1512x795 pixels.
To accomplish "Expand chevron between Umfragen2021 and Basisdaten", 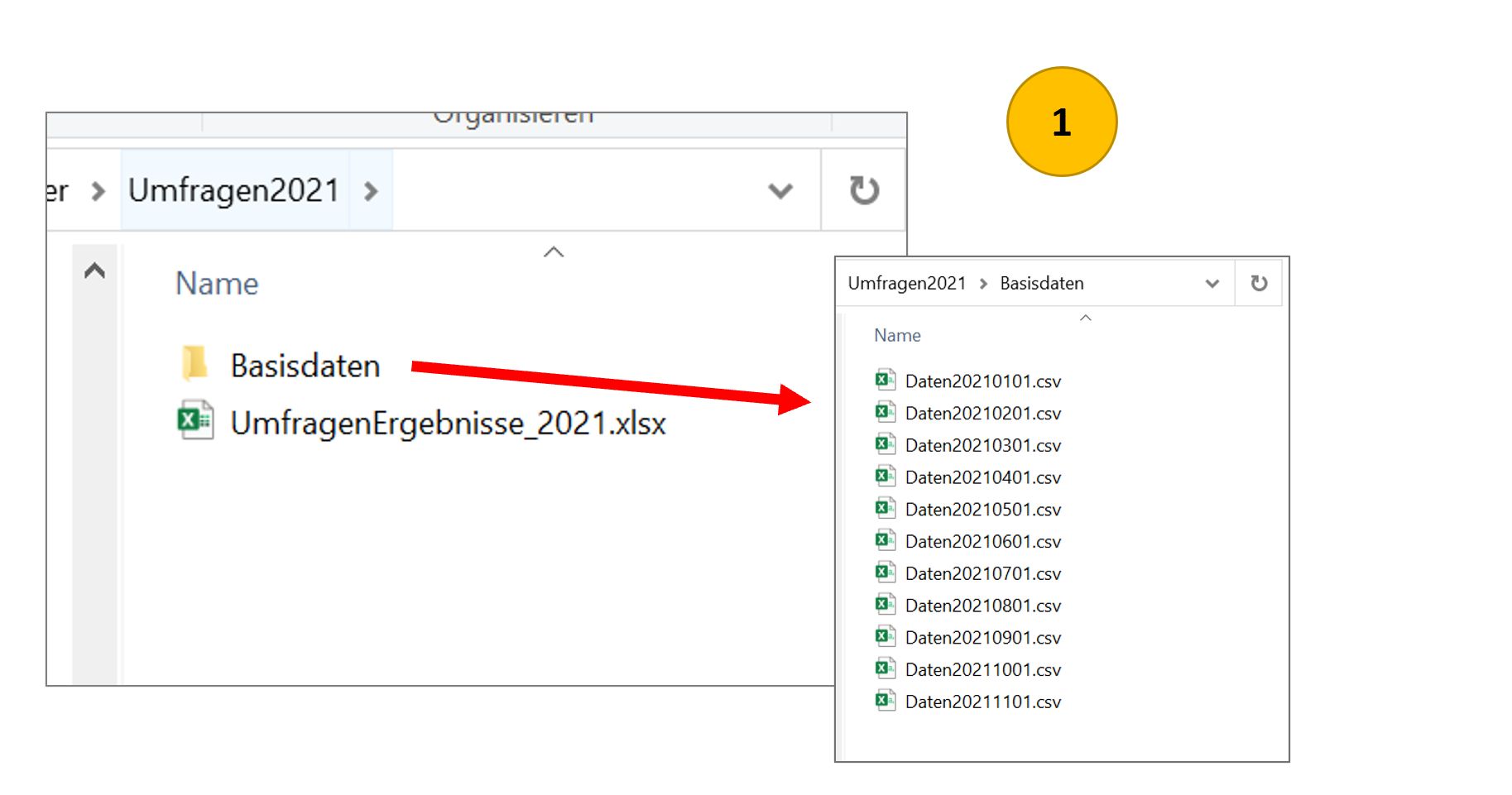I will click(983, 284).
